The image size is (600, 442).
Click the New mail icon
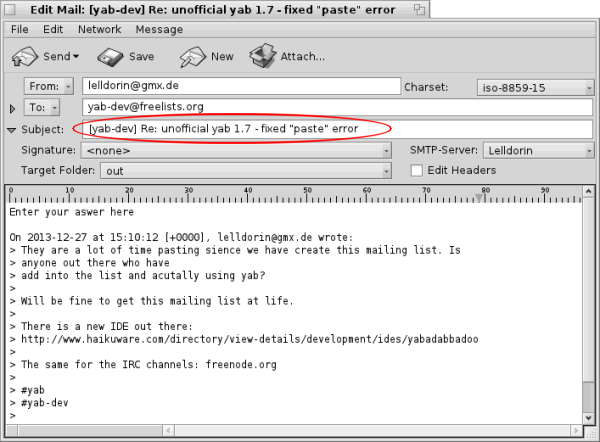pyautogui.click(x=193, y=56)
